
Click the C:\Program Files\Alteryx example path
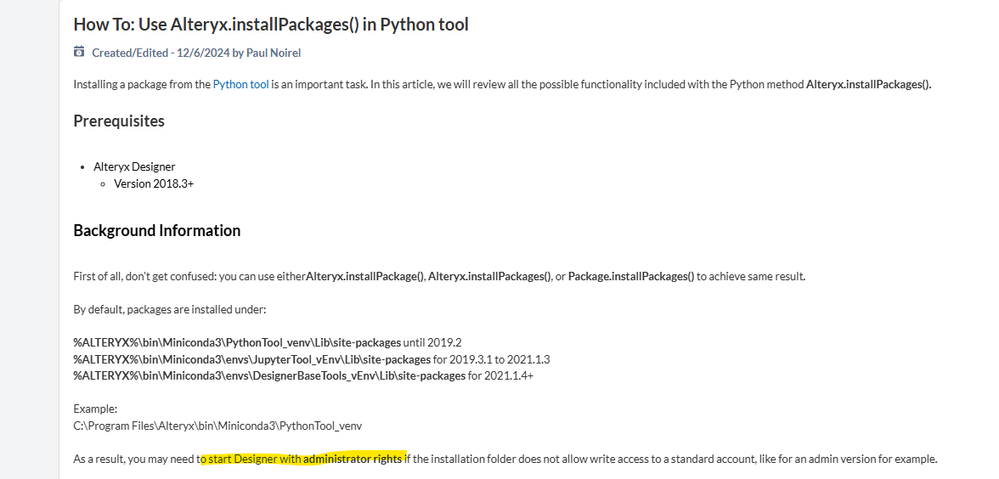pos(218,425)
